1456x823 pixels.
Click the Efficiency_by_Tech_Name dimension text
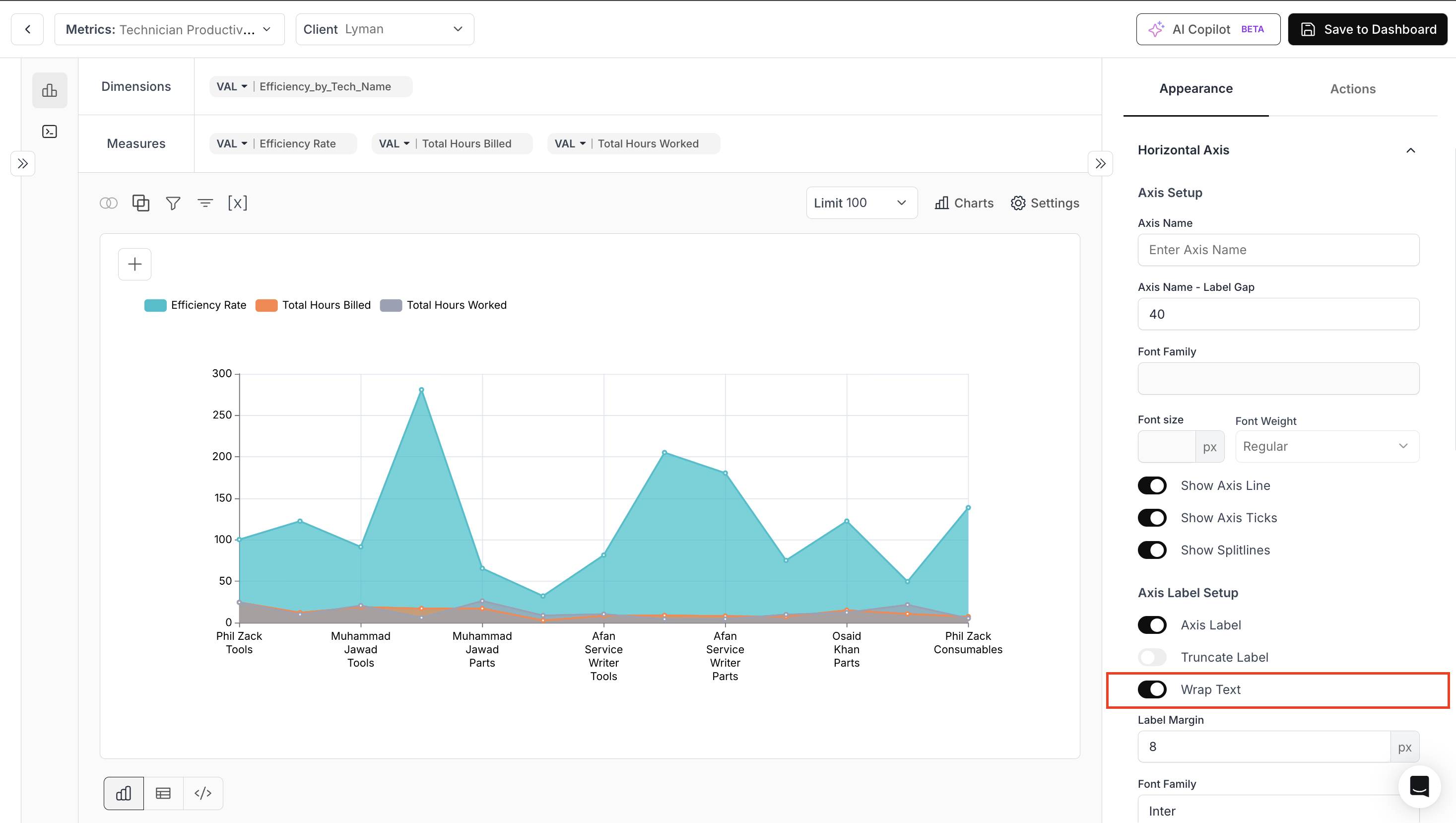coord(325,86)
